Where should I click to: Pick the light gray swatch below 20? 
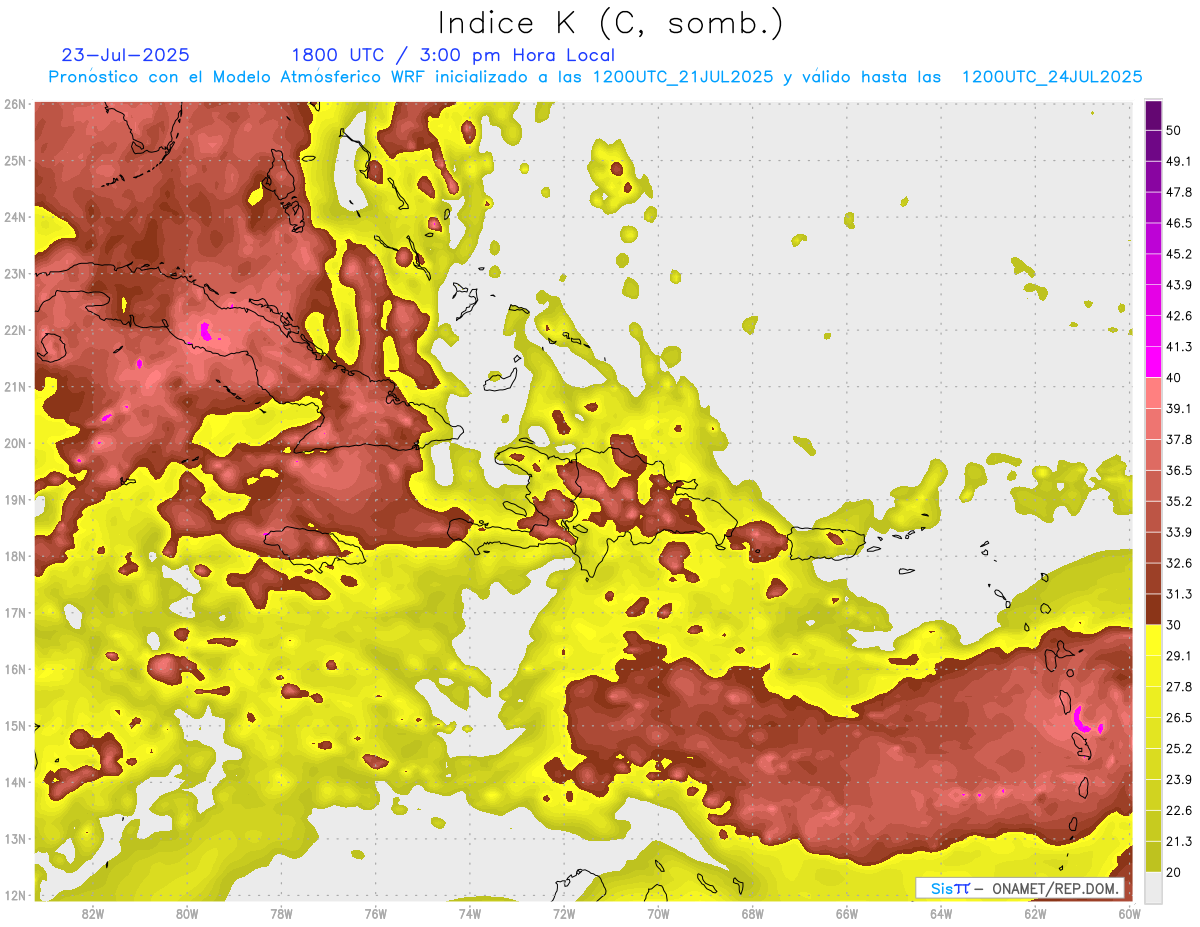(x=1153, y=886)
